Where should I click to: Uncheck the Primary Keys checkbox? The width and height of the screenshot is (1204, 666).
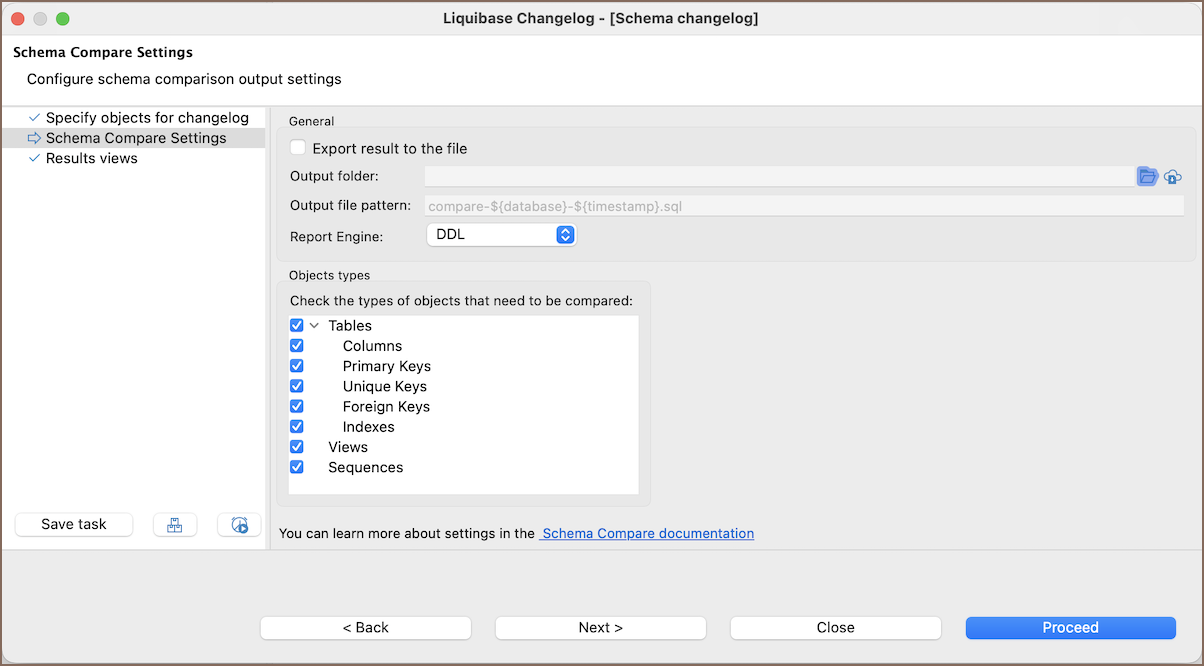coord(297,366)
